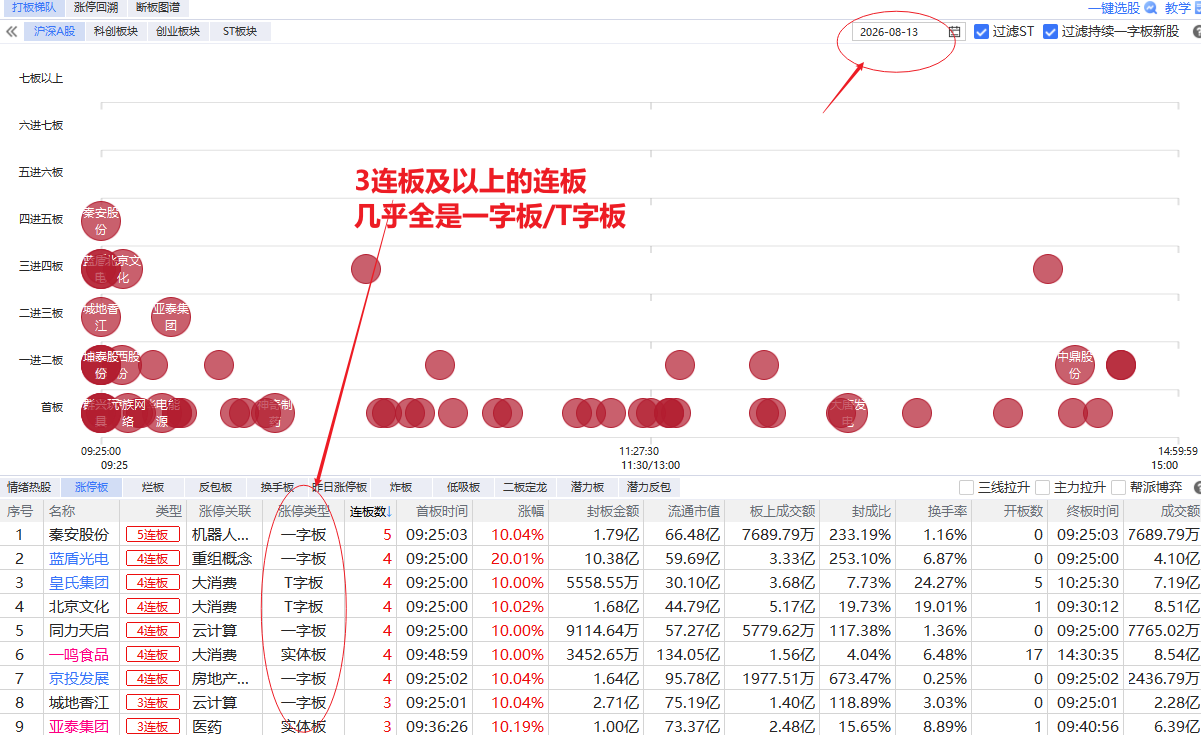
Task: Click 秦安股份 name in table
Action: coord(79,534)
